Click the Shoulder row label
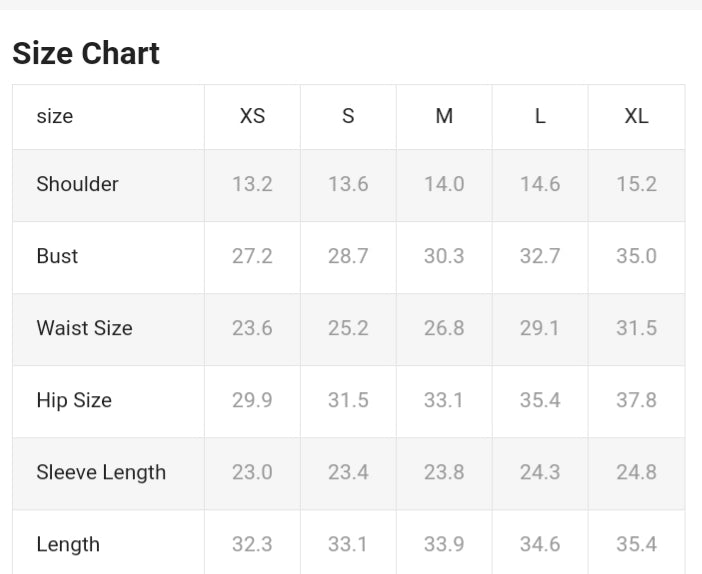The height and width of the screenshot is (574, 702). [77, 184]
